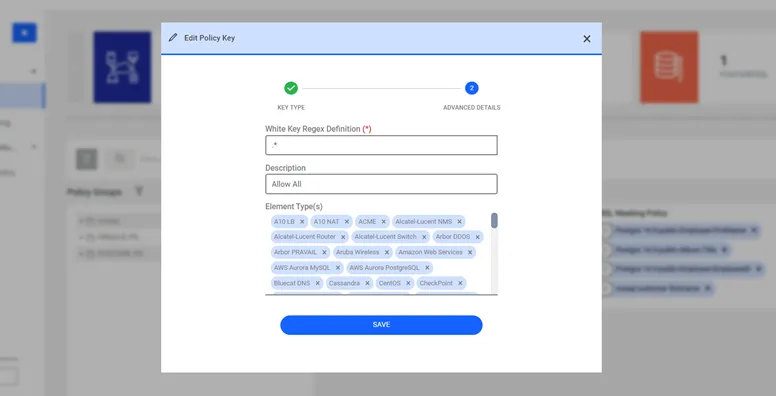The image size is (776, 396).
Task: Remove the Arbor DDOS element type
Action: coord(478,237)
